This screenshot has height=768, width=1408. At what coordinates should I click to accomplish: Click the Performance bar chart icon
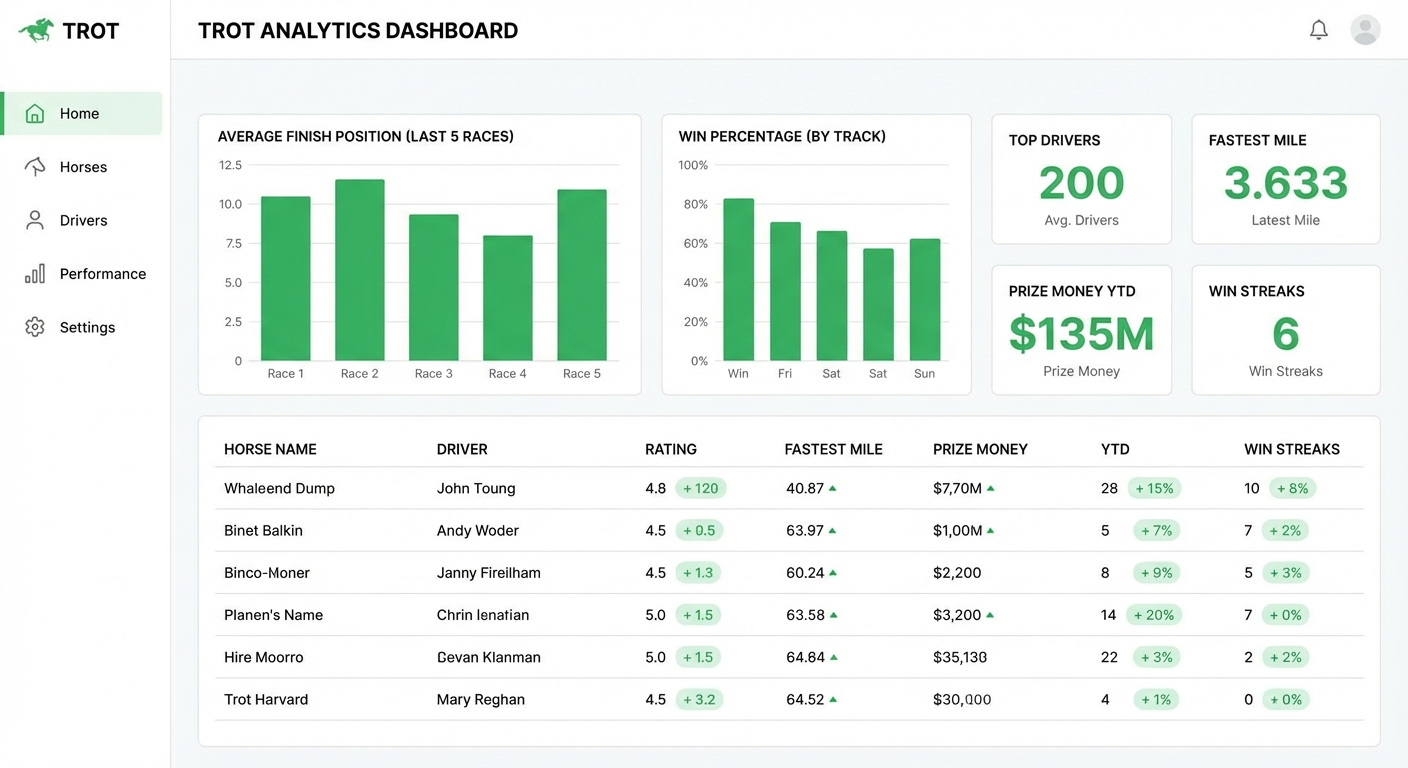pos(35,274)
